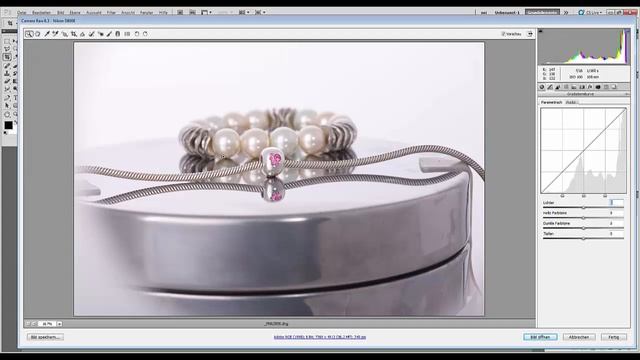640x360 pixels.
Task: Select the Color Sampler tool
Action: [56, 34]
